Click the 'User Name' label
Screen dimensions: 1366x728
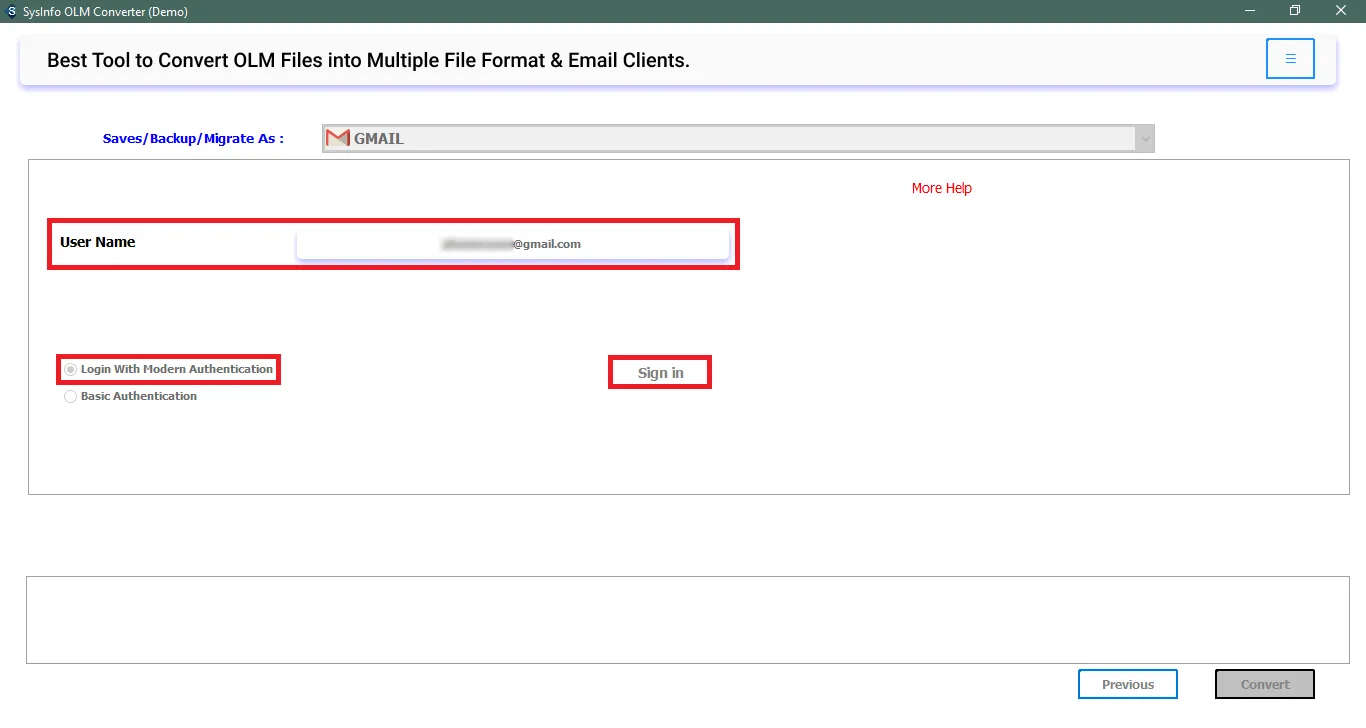[98, 242]
